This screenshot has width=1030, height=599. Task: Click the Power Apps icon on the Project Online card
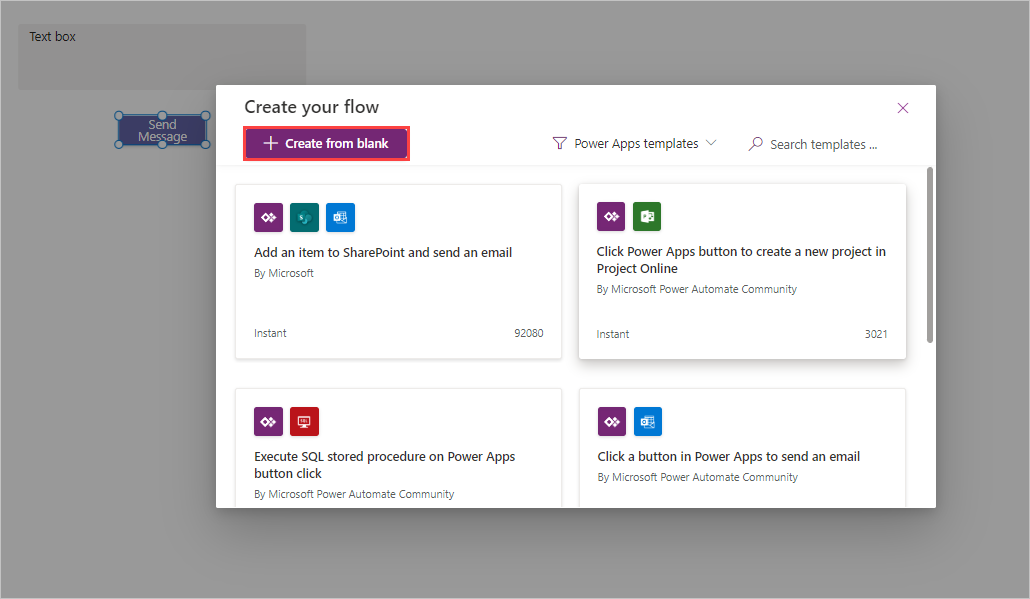click(x=611, y=216)
